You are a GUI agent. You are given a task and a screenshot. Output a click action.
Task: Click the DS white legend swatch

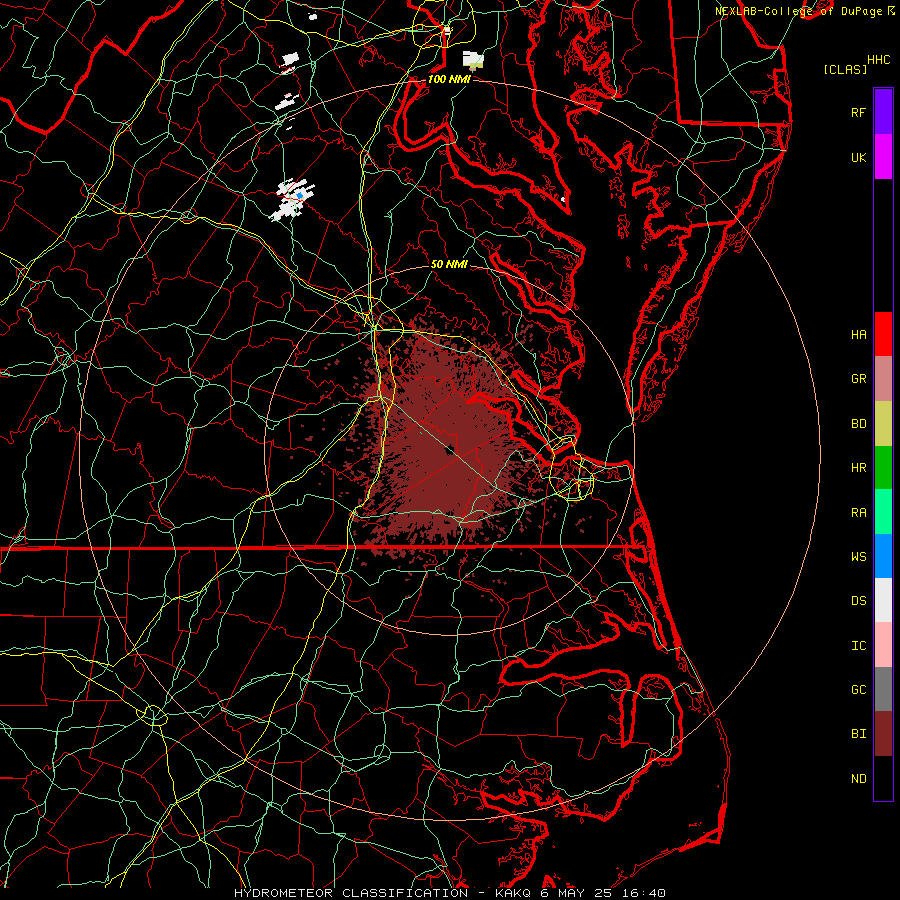pos(883,600)
